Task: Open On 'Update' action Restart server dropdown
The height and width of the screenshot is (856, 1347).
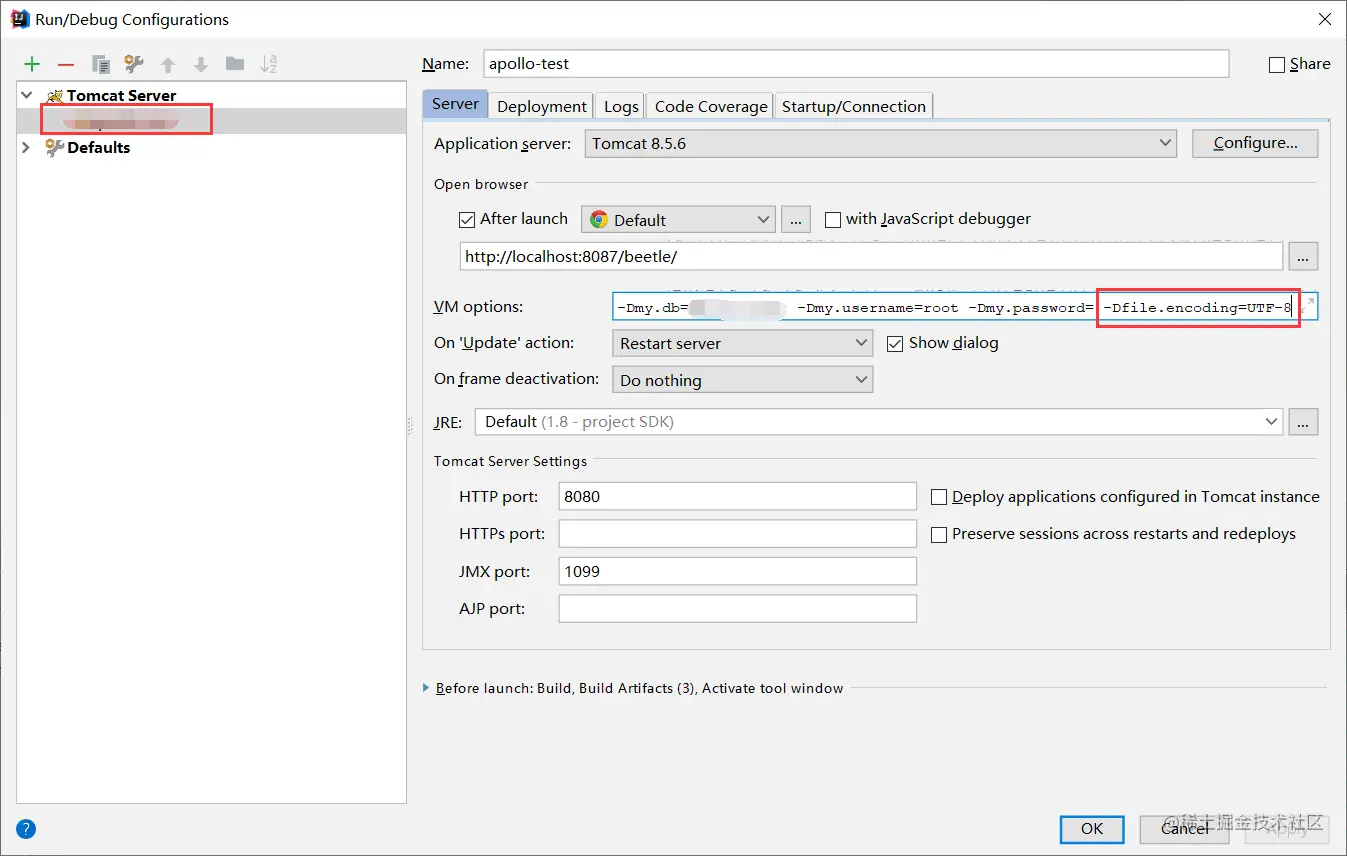Action: coord(741,343)
